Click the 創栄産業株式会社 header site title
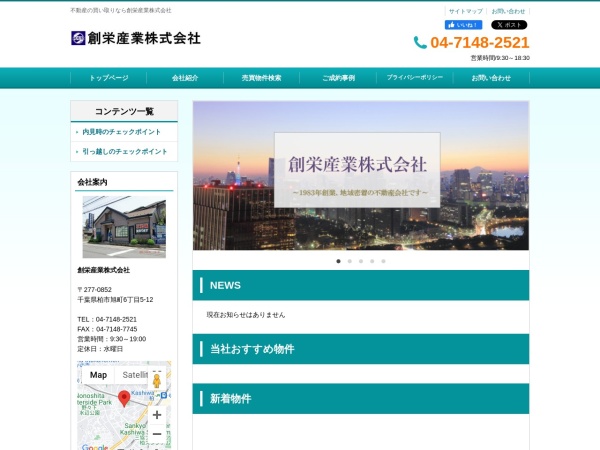600x450 pixels. click(x=144, y=38)
